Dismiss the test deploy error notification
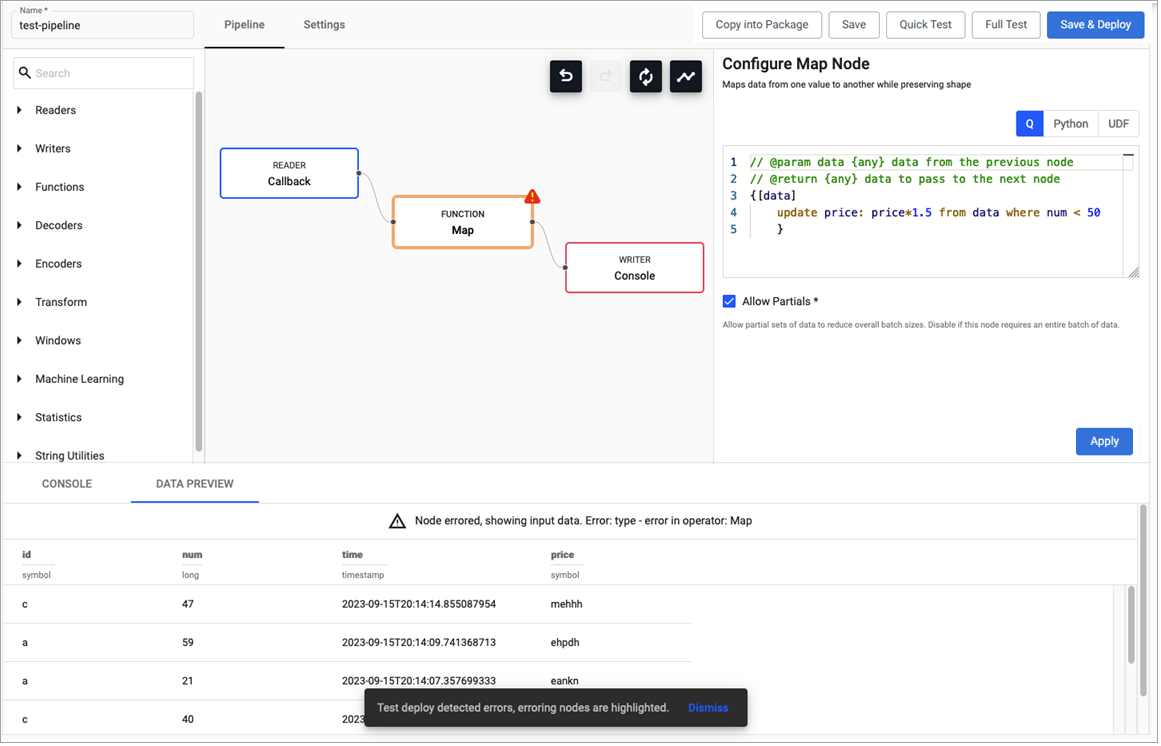This screenshot has height=746, width=1161. [x=708, y=707]
